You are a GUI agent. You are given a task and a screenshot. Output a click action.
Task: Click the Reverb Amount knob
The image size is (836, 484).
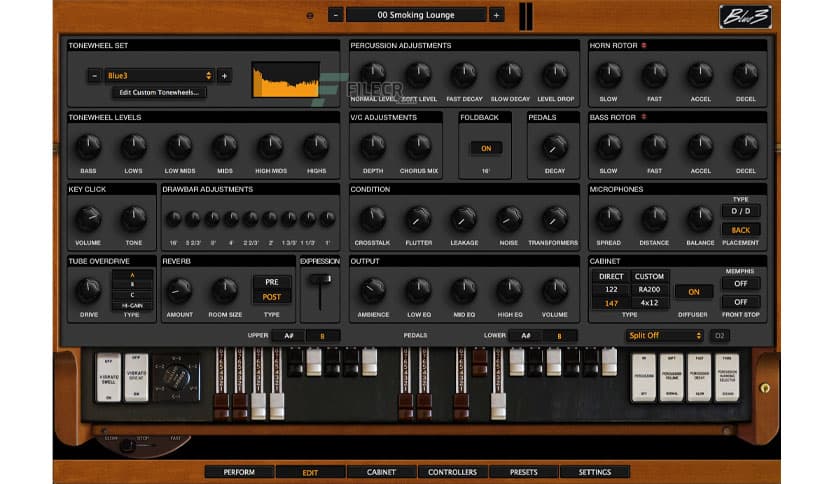[x=179, y=291]
